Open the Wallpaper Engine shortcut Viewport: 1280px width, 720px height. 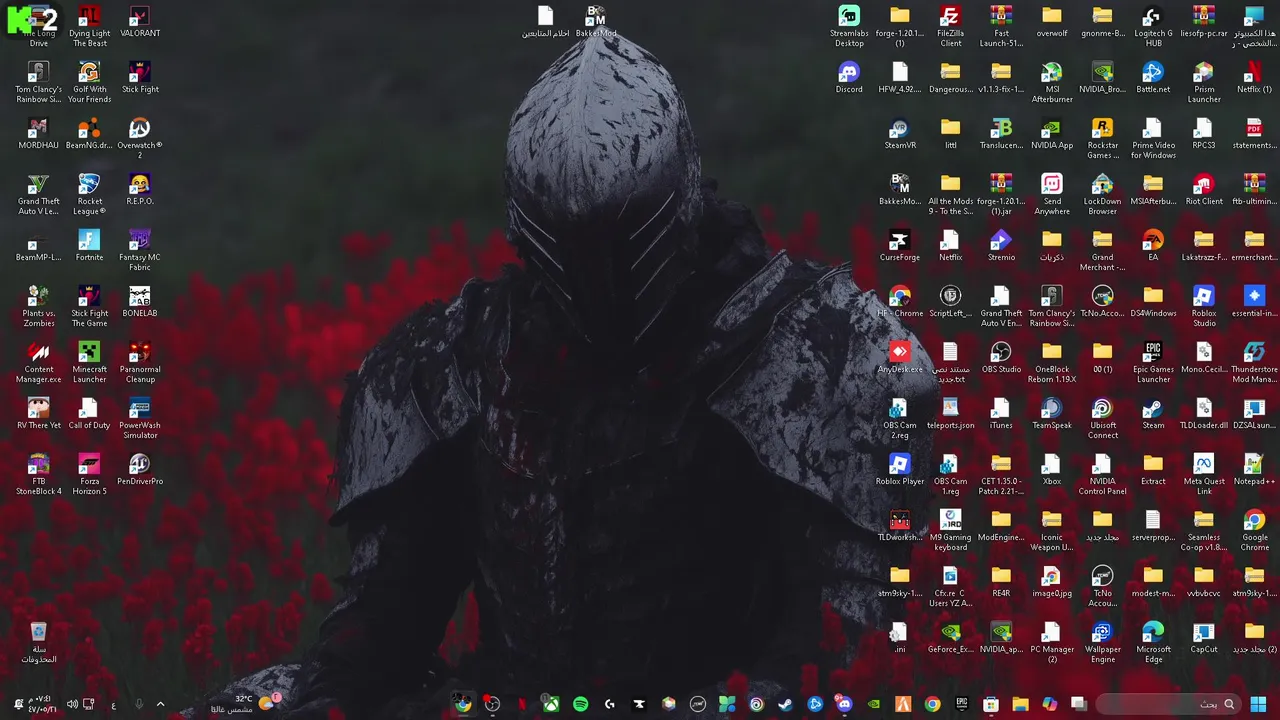(1103, 643)
